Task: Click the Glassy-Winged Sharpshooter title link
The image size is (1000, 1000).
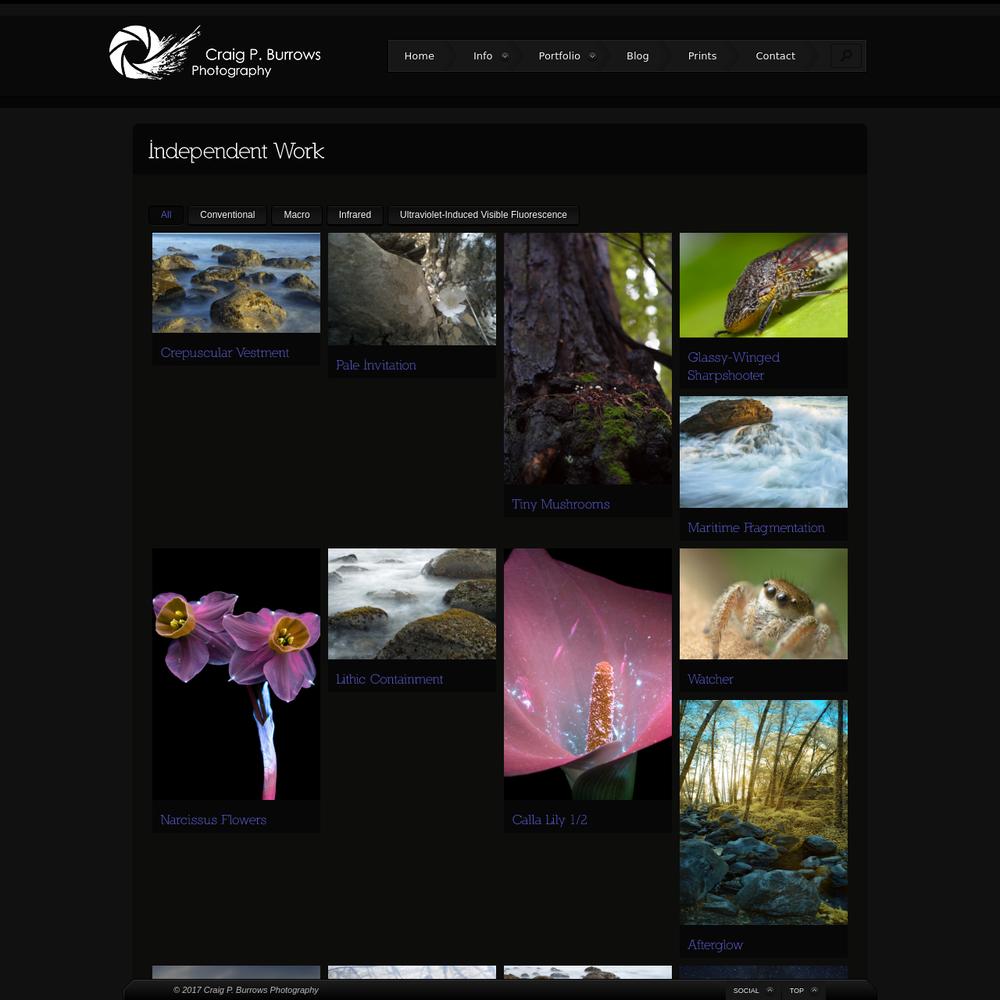Action: [x=733, y=367]
